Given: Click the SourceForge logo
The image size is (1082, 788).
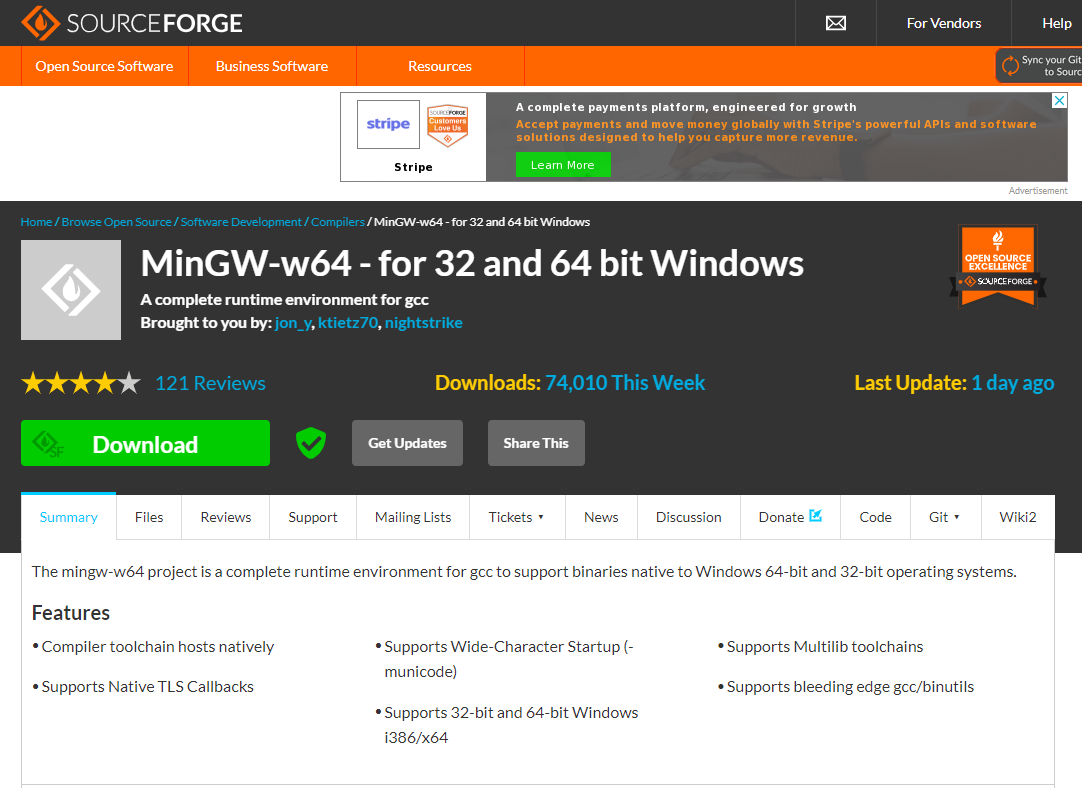Looking at the screenshot, I should (131, 23).
